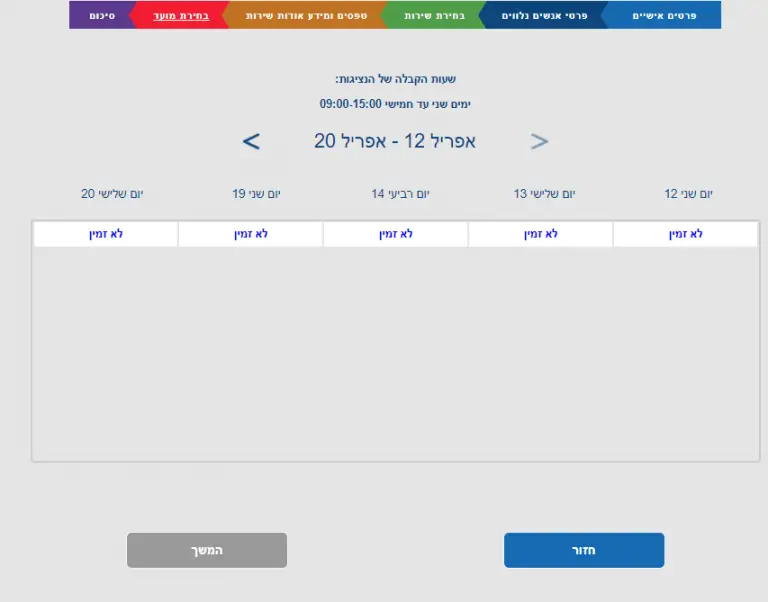The image size is (768, 602).
Task: Click לא זמין under יום שלישי 20
Action: click(105, 234)
